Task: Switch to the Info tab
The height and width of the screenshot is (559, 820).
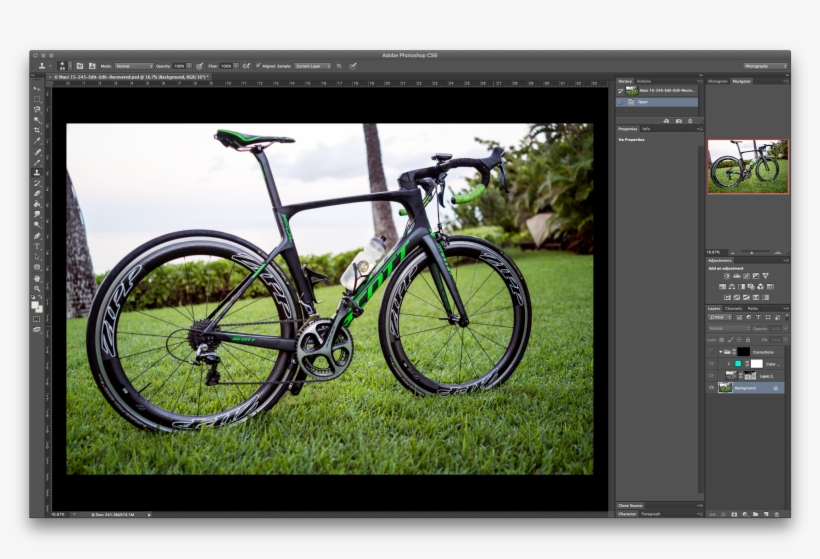Action: pos(646,129)
